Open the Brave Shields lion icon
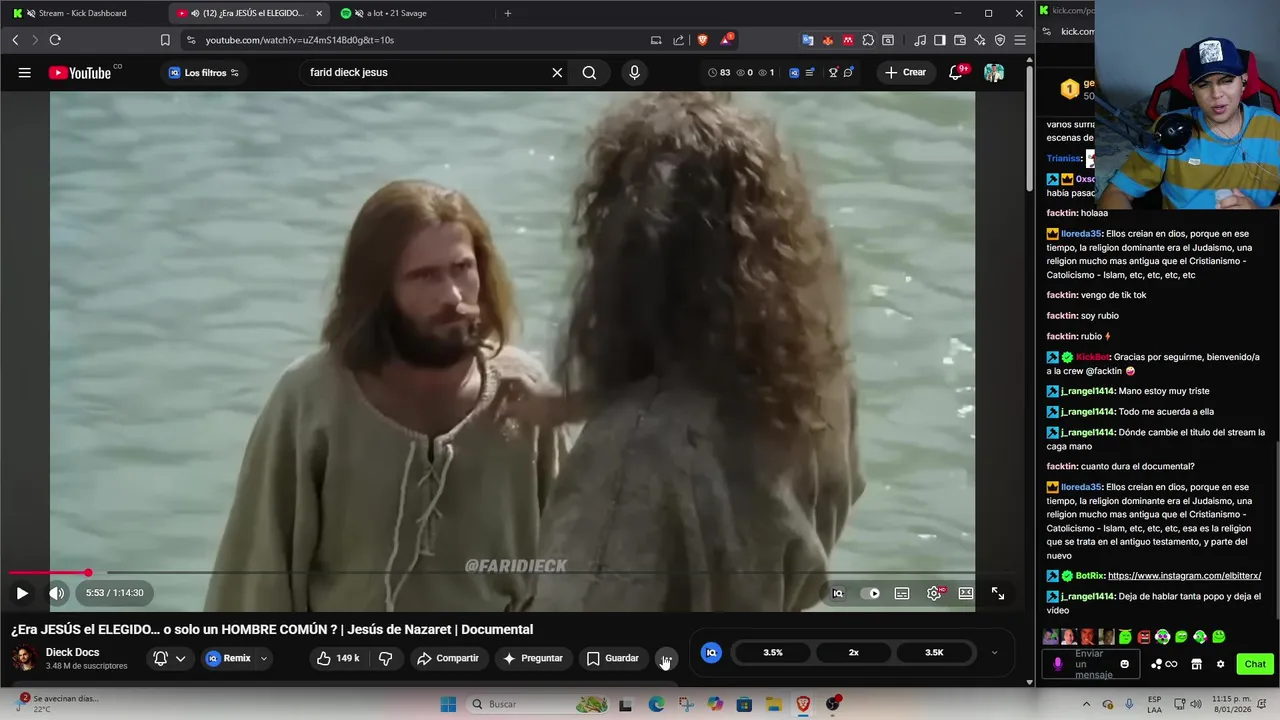 click(x=702, y=40)
